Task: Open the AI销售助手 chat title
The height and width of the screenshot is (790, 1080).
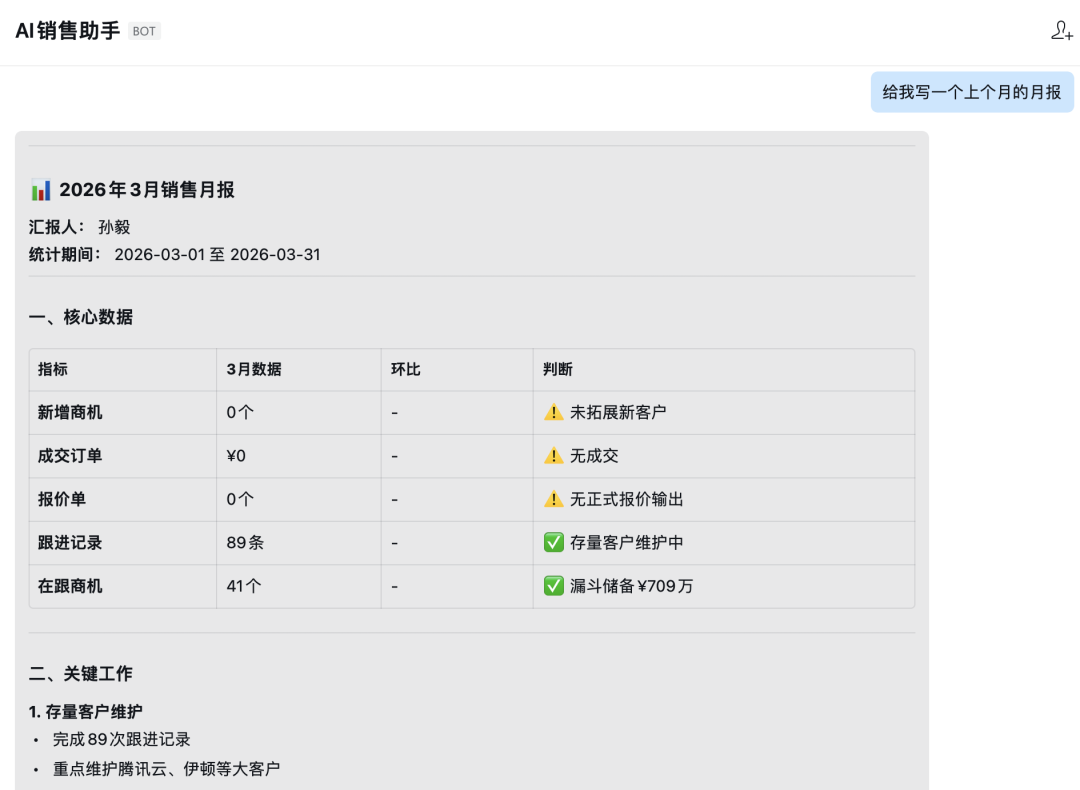Action: (67, 30)
